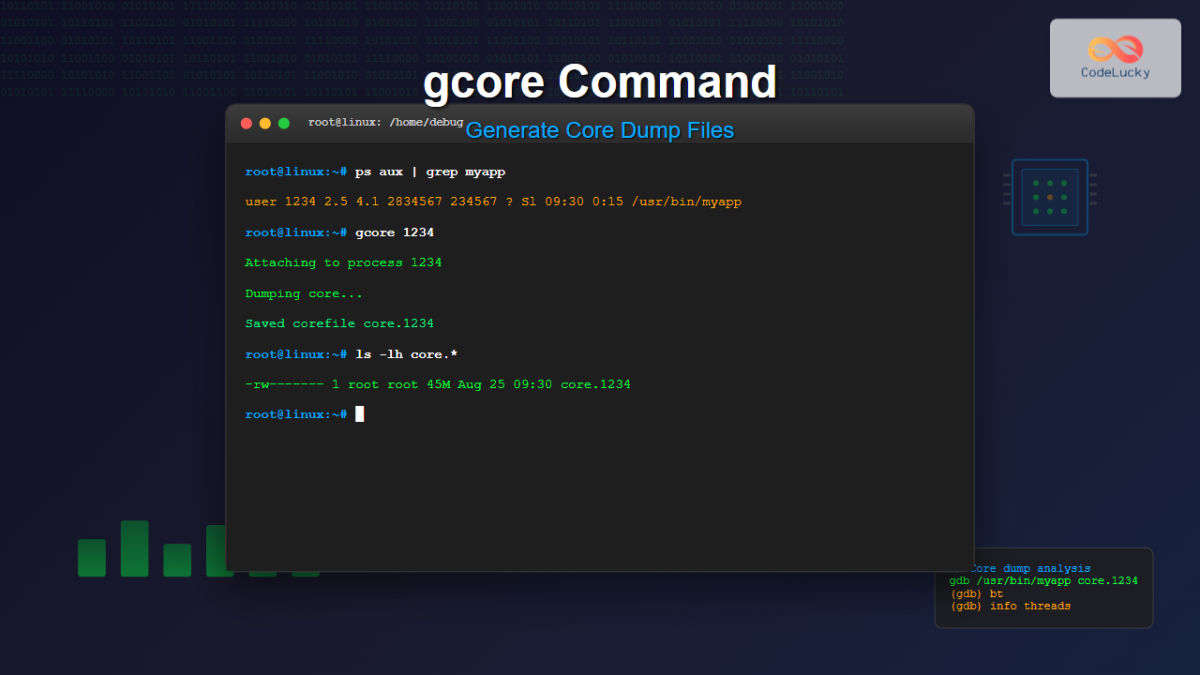Select the '(gdb) info threads' line
1200x675 pixels.
(1010, 606)
